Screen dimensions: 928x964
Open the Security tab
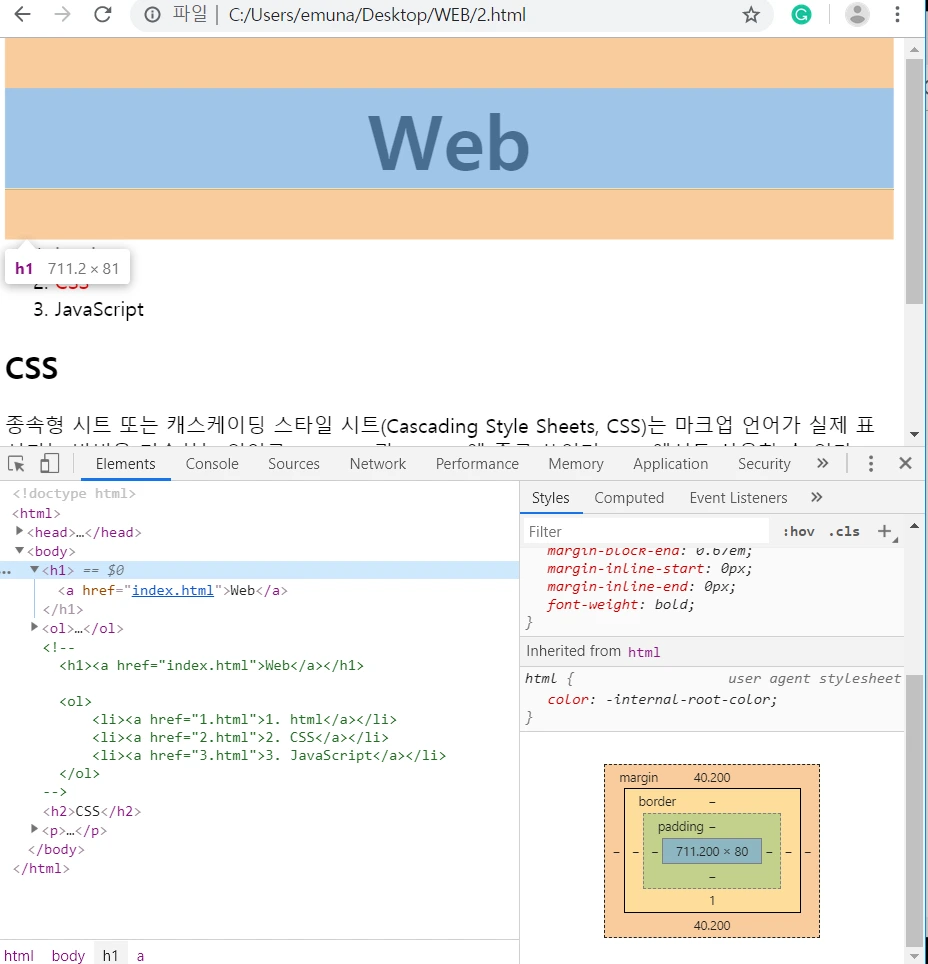764,464
